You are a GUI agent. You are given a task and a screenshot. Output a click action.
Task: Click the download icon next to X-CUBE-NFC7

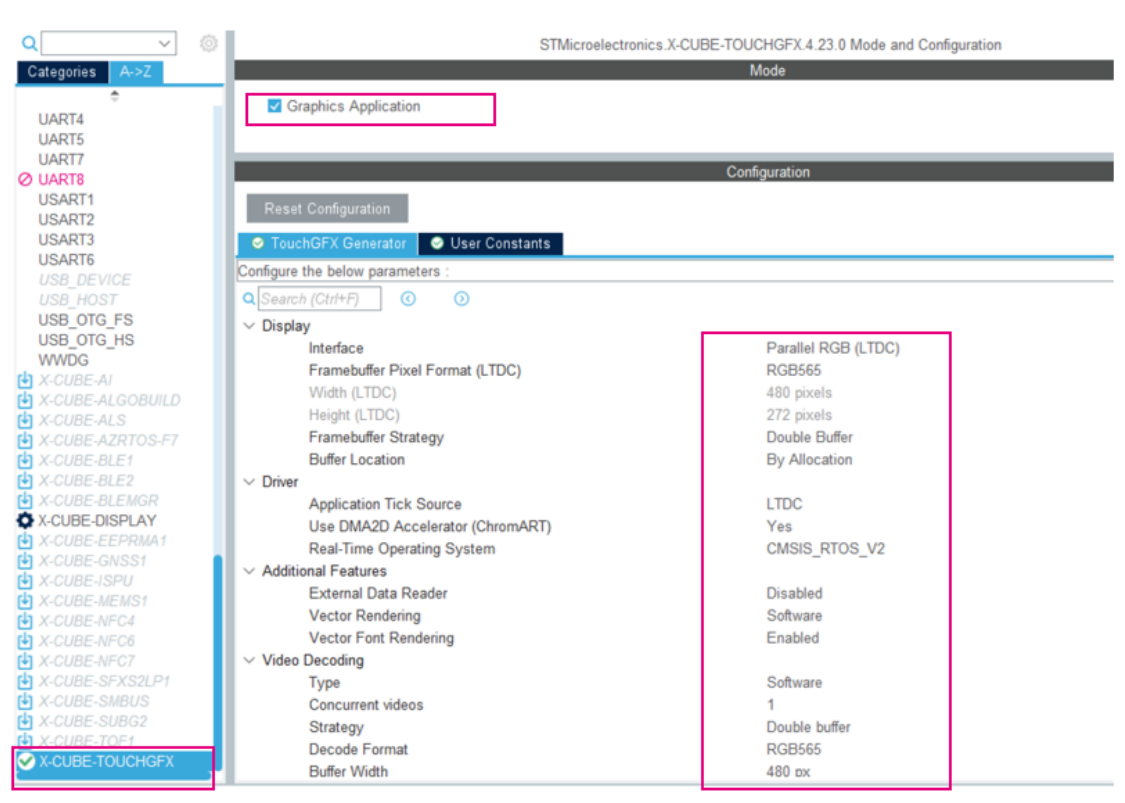(25, 662)
